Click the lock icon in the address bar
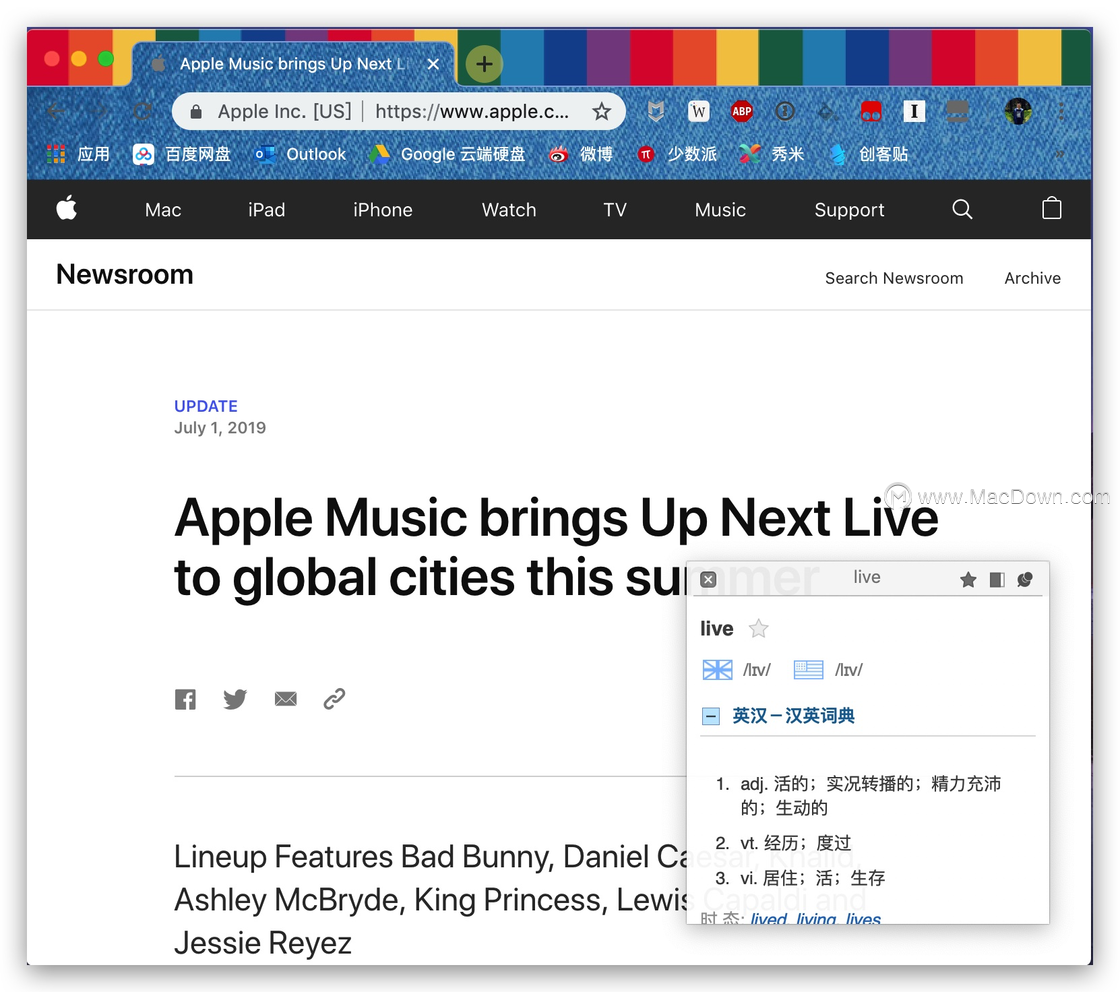The image size is (1120, 992). pyautogui.click(x=196, y=111)
